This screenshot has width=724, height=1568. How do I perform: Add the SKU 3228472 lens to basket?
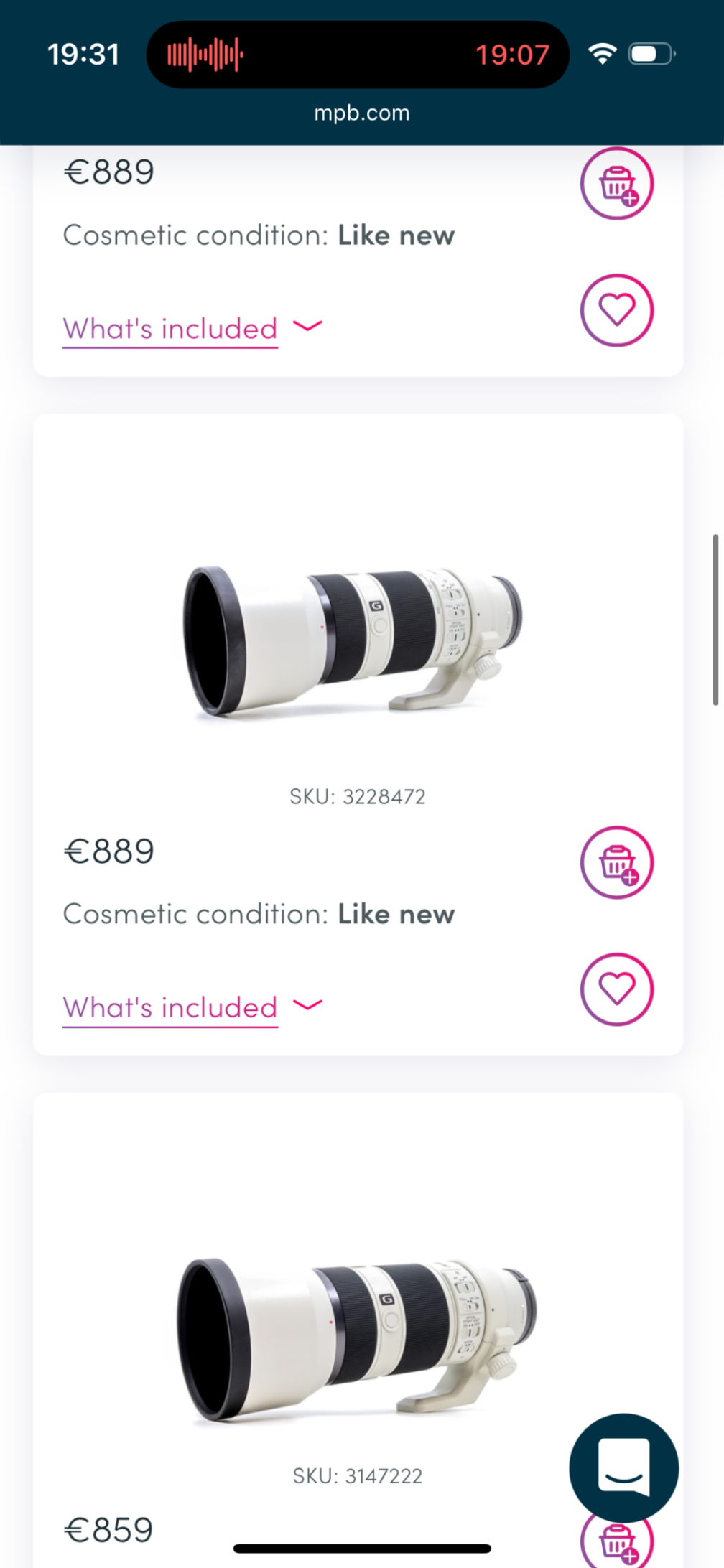616,862
